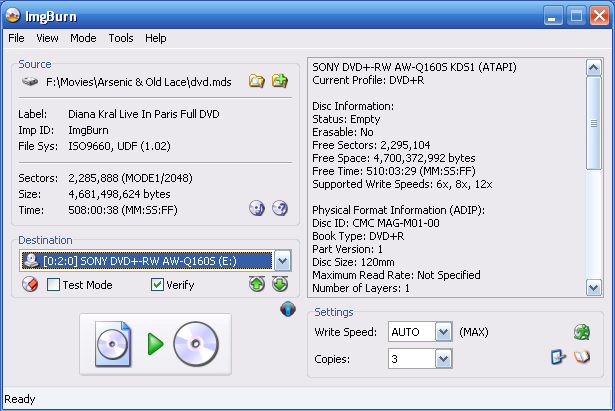The width and height of the screenshot is (615, 411).
Task: Start the write image to disc button
Action: [156, 344]
